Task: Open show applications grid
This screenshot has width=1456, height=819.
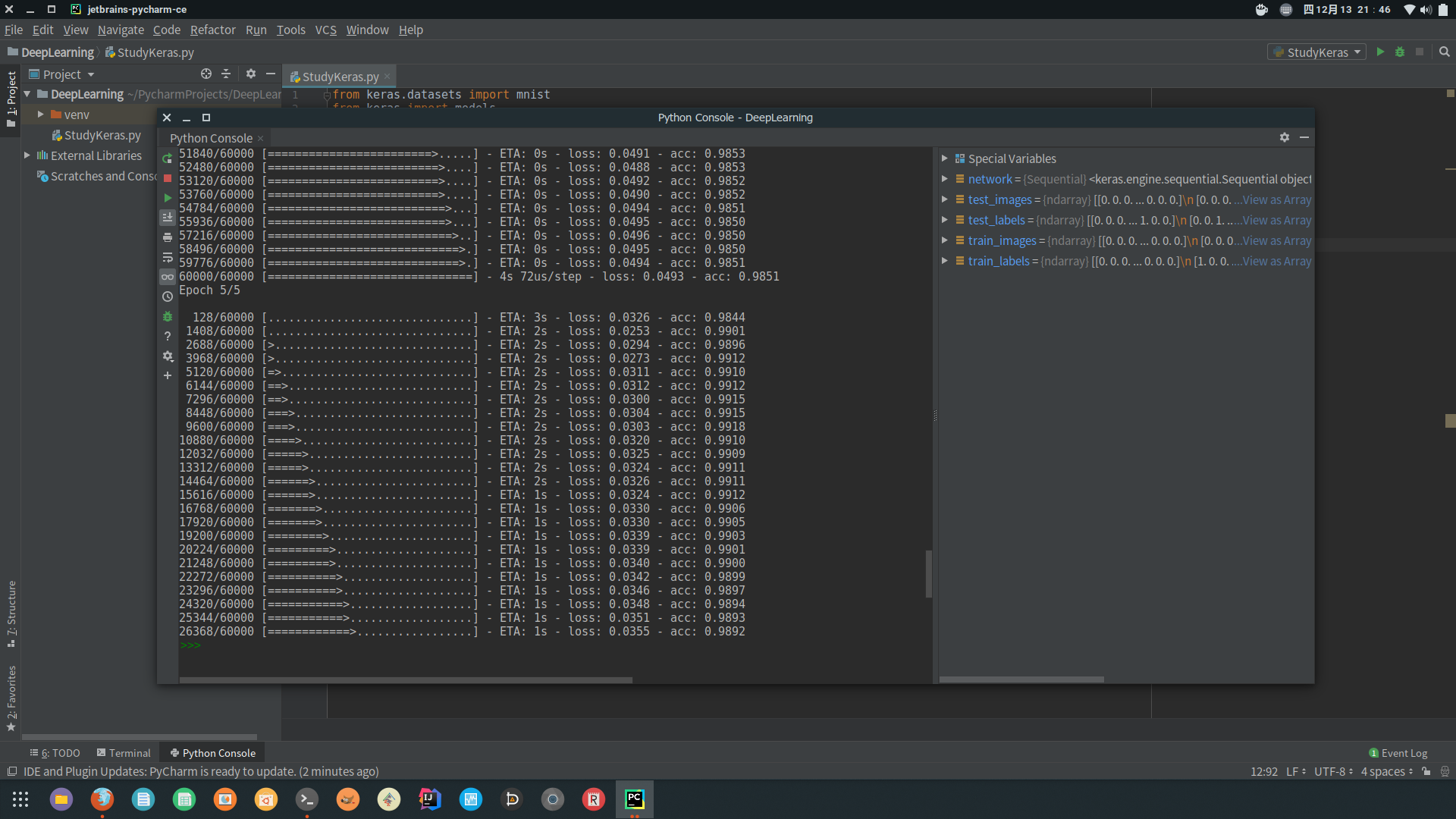Action: 20,799
